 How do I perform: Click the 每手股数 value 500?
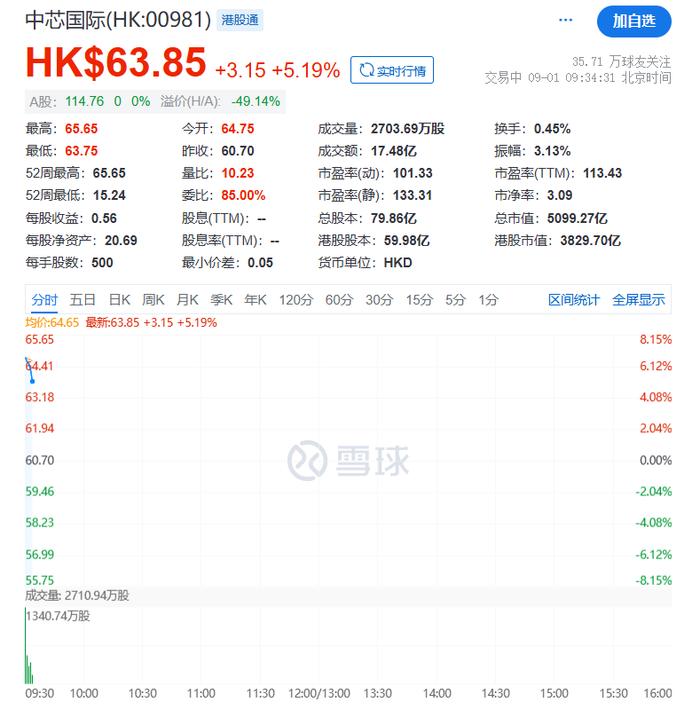[x=102, y=263]
